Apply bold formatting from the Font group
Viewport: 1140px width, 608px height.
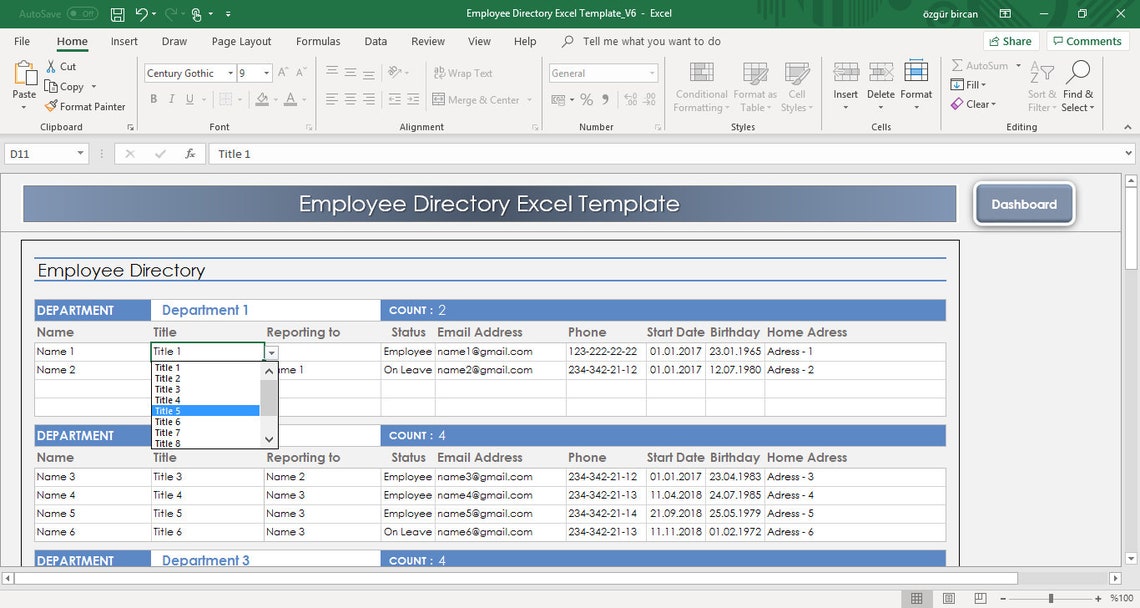tap(152, 98)
